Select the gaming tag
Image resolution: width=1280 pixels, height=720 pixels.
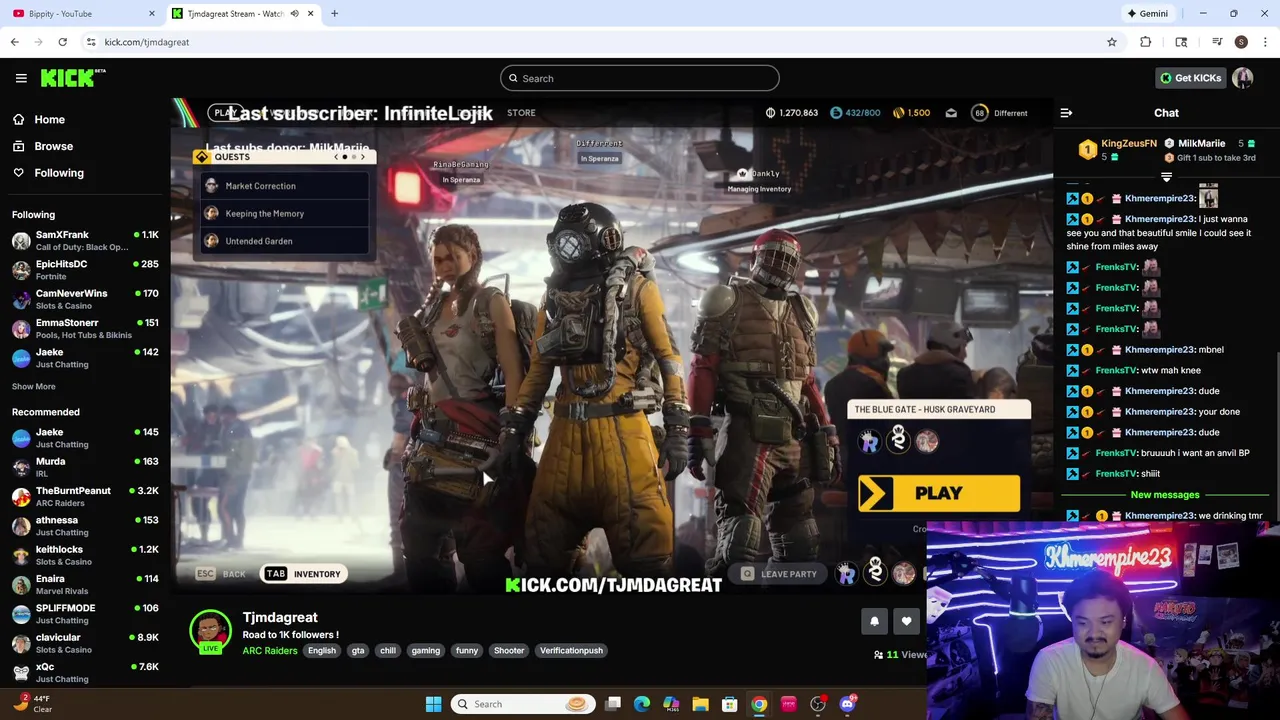(x=426, y=651)
